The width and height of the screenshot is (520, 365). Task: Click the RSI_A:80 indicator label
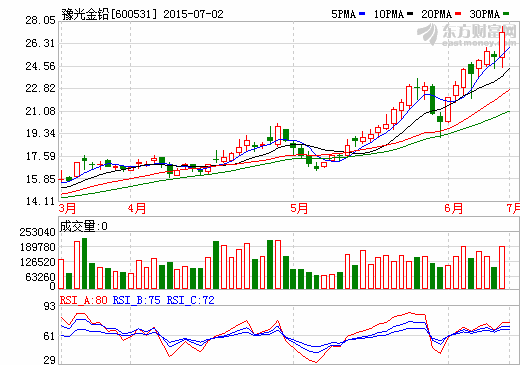84,300
